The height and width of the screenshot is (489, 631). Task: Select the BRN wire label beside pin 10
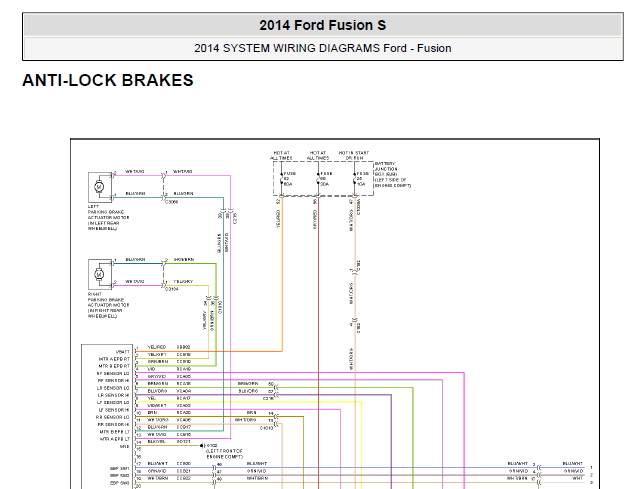point(152,413)
